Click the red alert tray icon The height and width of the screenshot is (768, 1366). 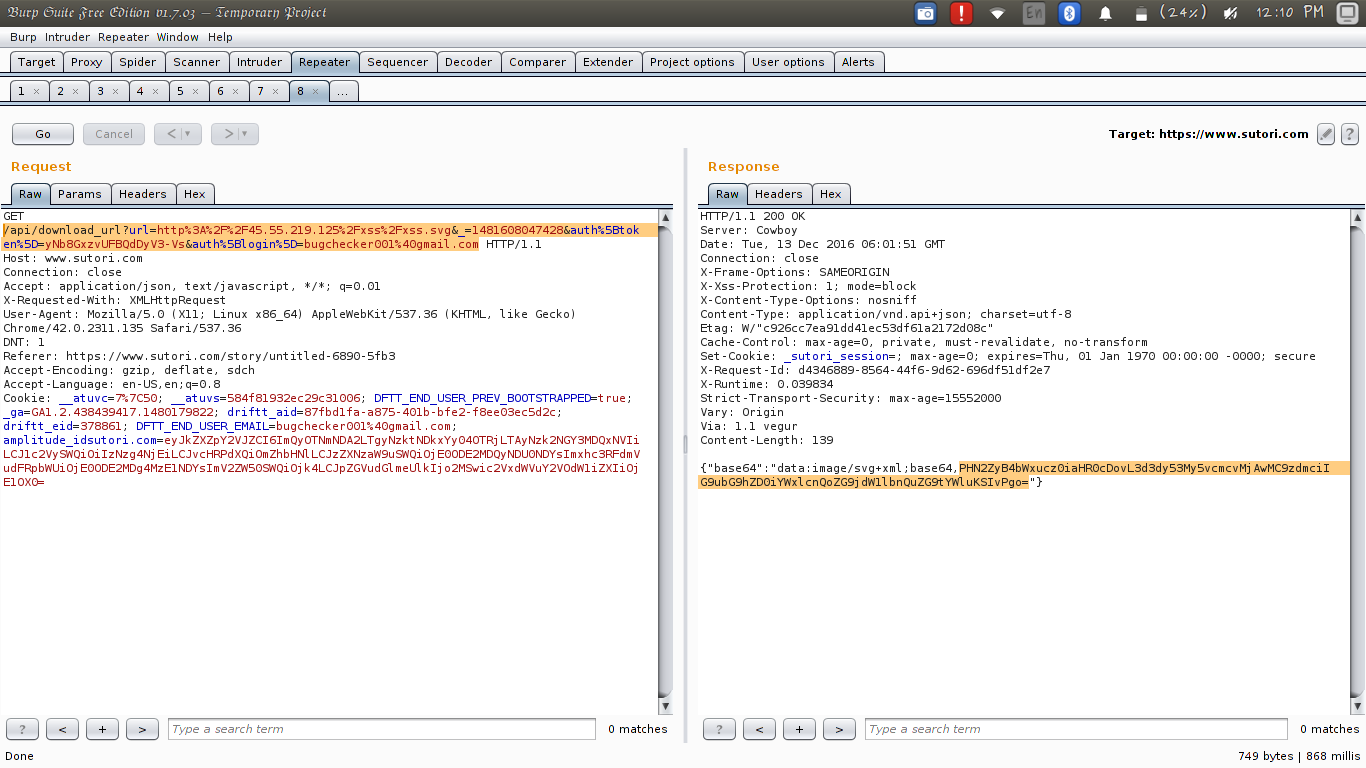click(x=962, y=13)
